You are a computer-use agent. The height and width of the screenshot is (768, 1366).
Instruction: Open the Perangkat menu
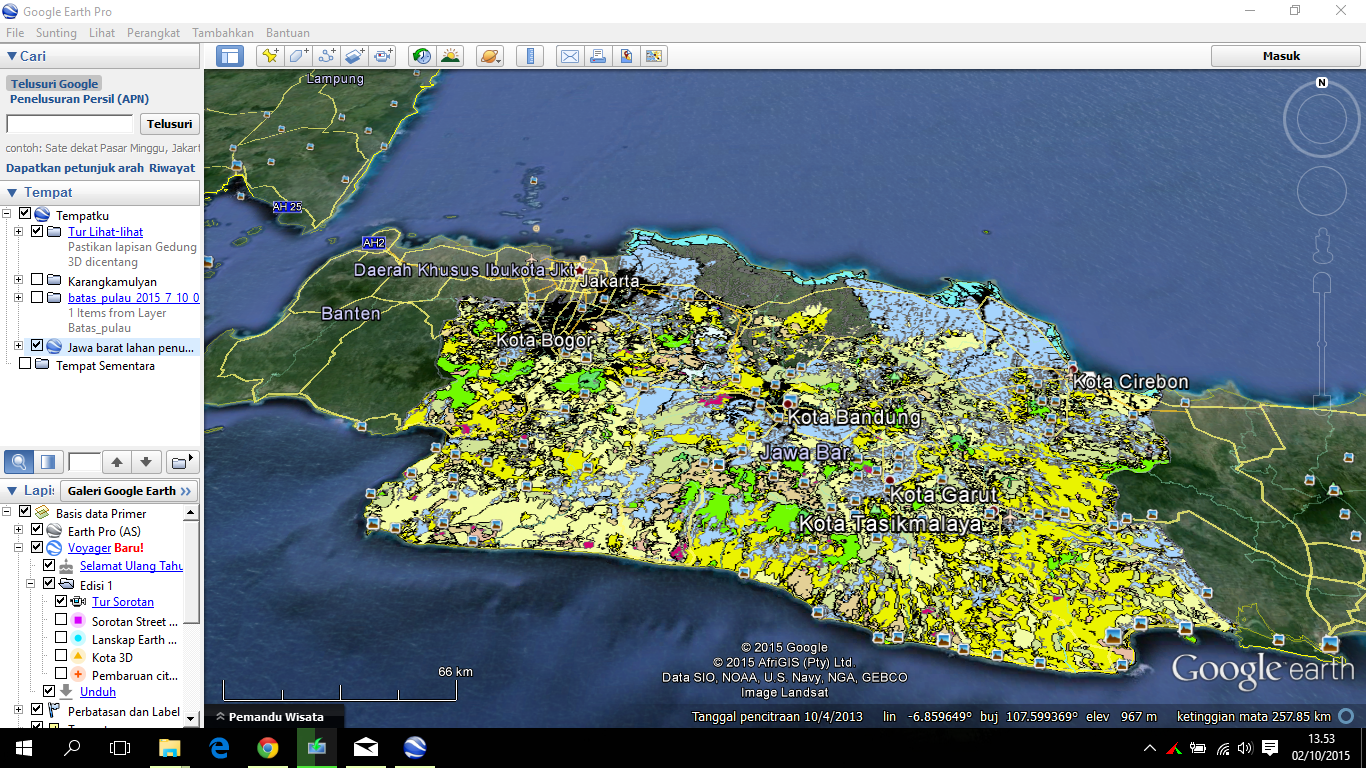click(153, 32)
